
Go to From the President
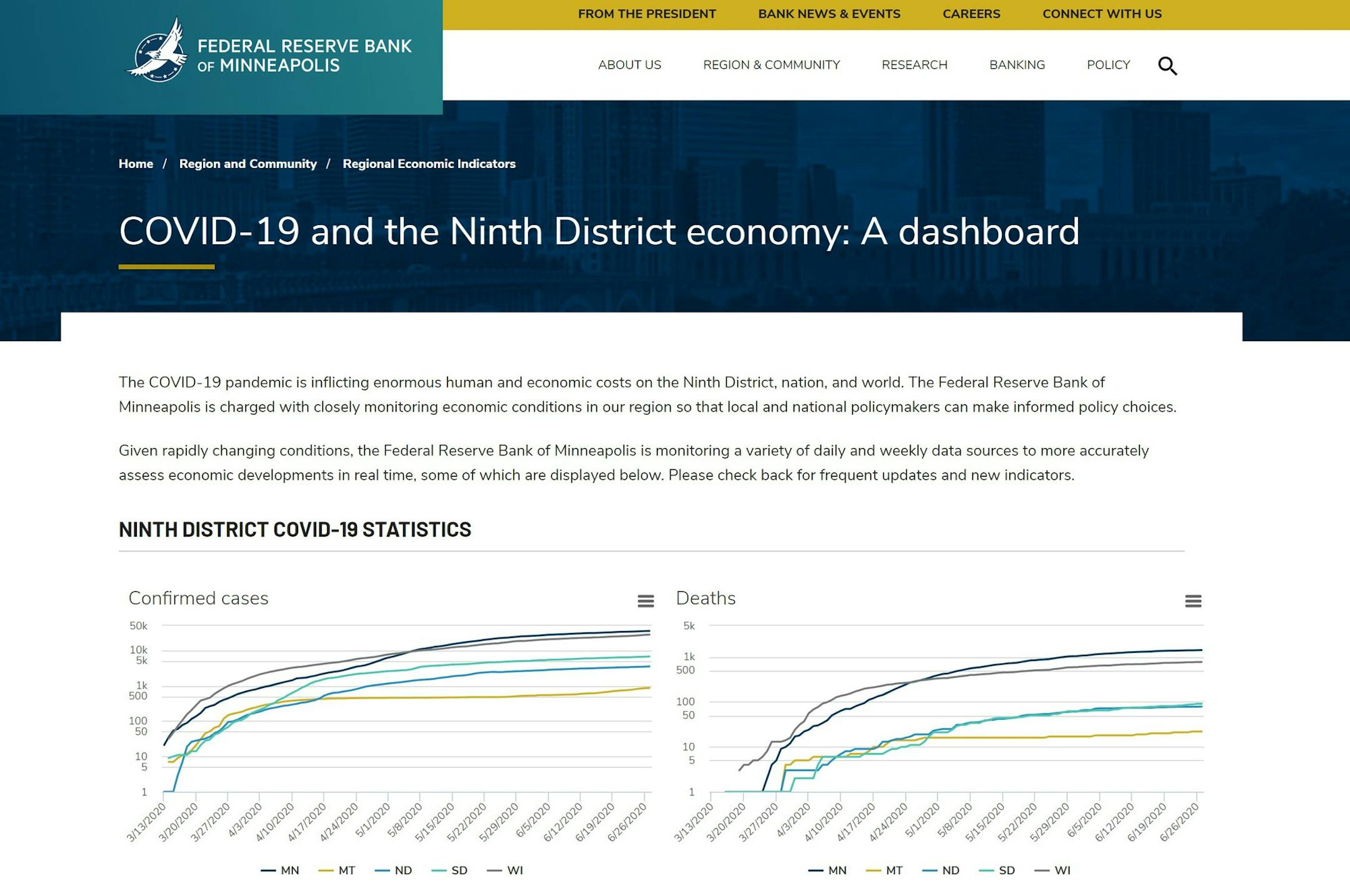[x=647, y=14]
